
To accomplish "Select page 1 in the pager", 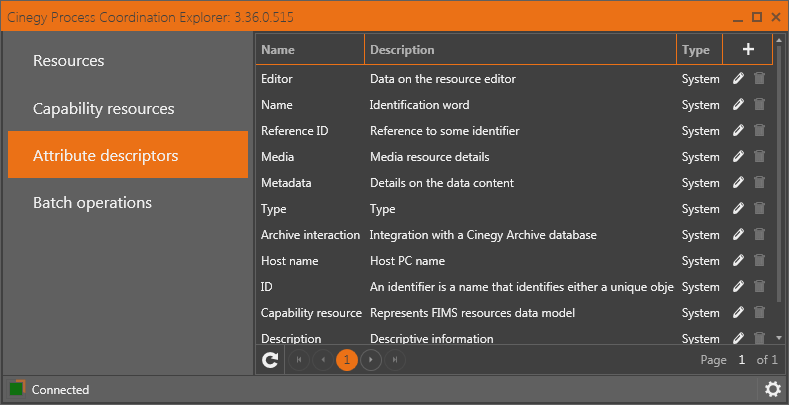I will point(347,360).
